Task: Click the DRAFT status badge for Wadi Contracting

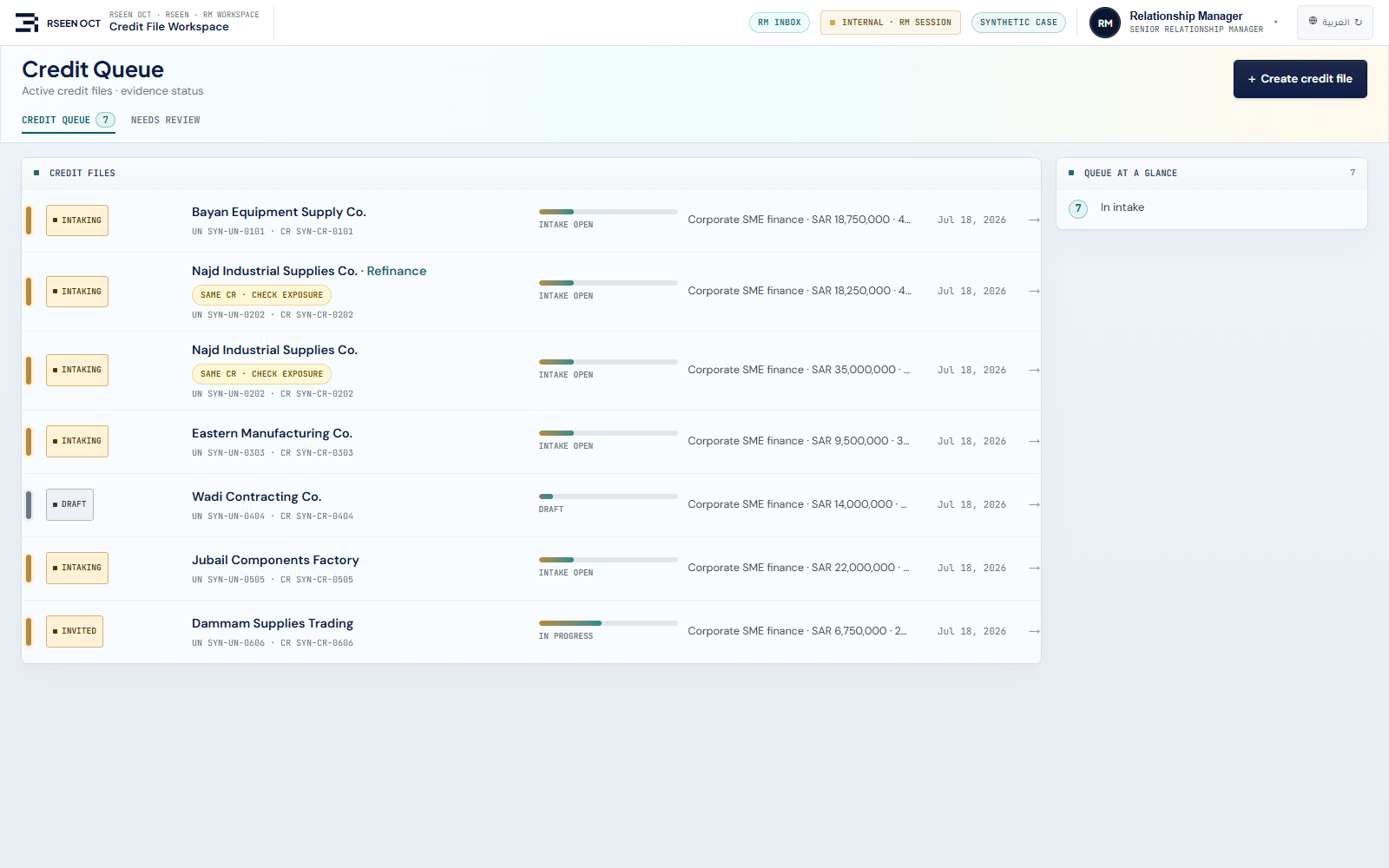Action: point(69,504)
